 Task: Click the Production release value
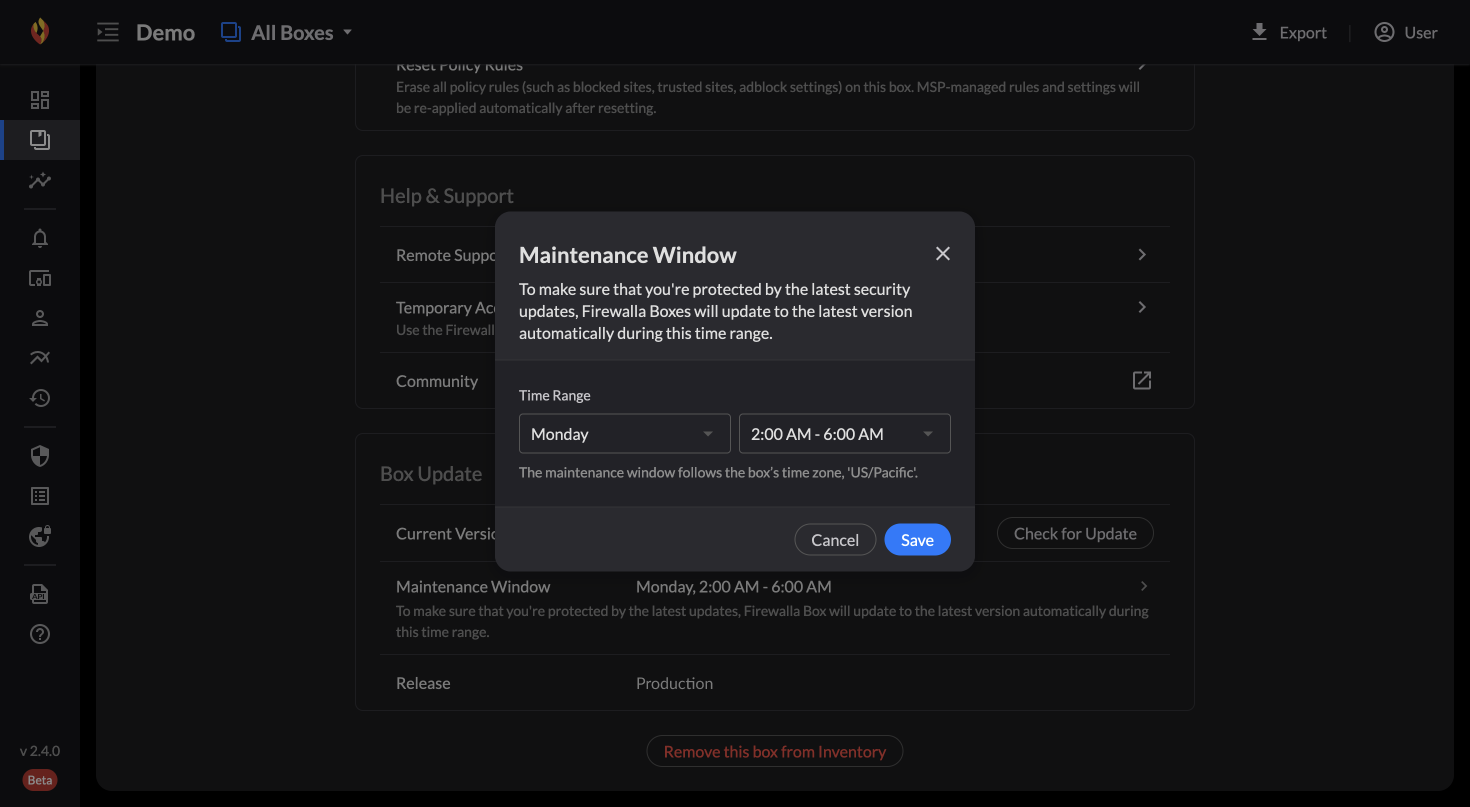[x=674, y=683]
